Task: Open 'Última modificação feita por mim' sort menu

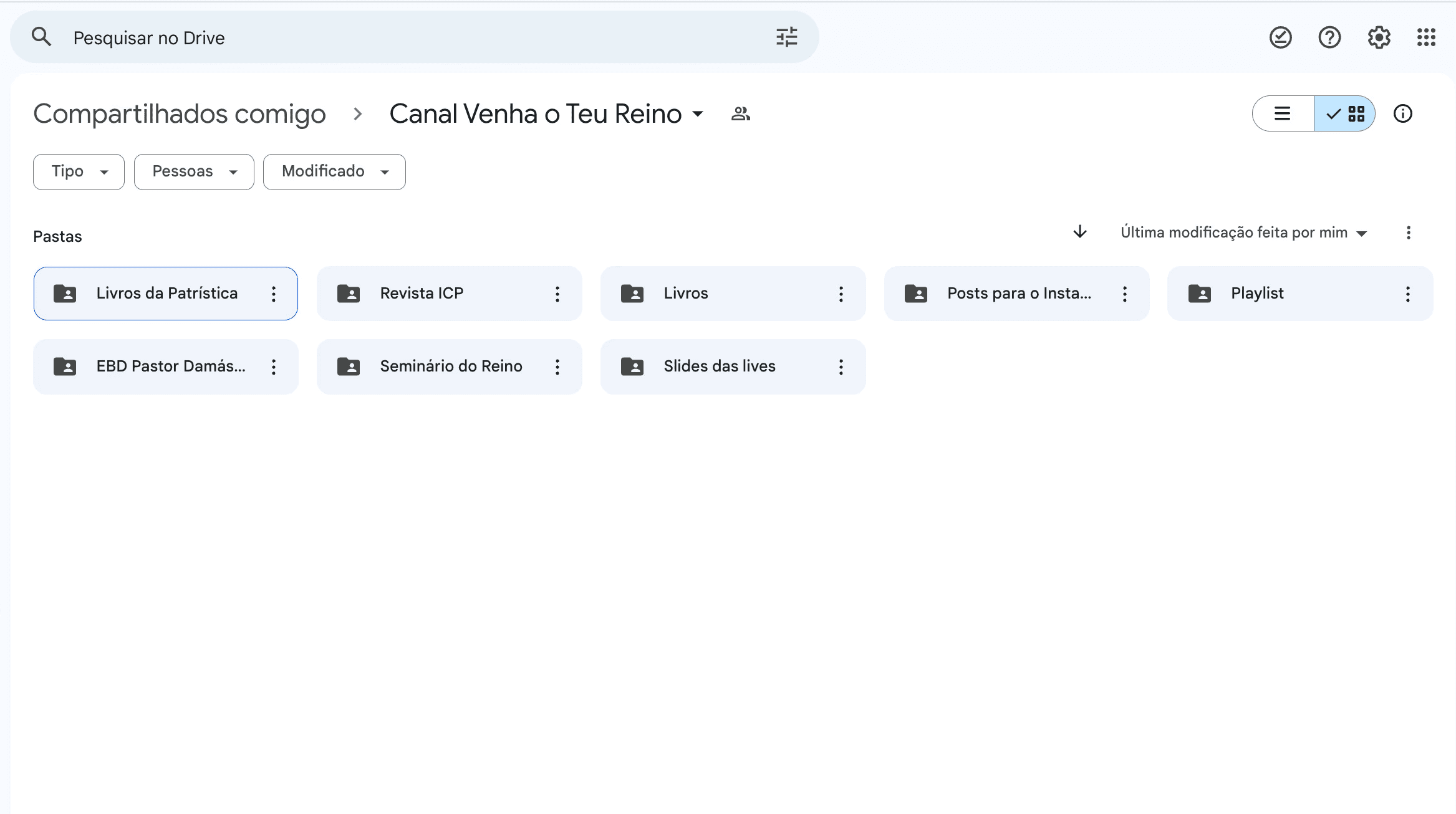Action: pyautogui.click(x=1243, y=233)
